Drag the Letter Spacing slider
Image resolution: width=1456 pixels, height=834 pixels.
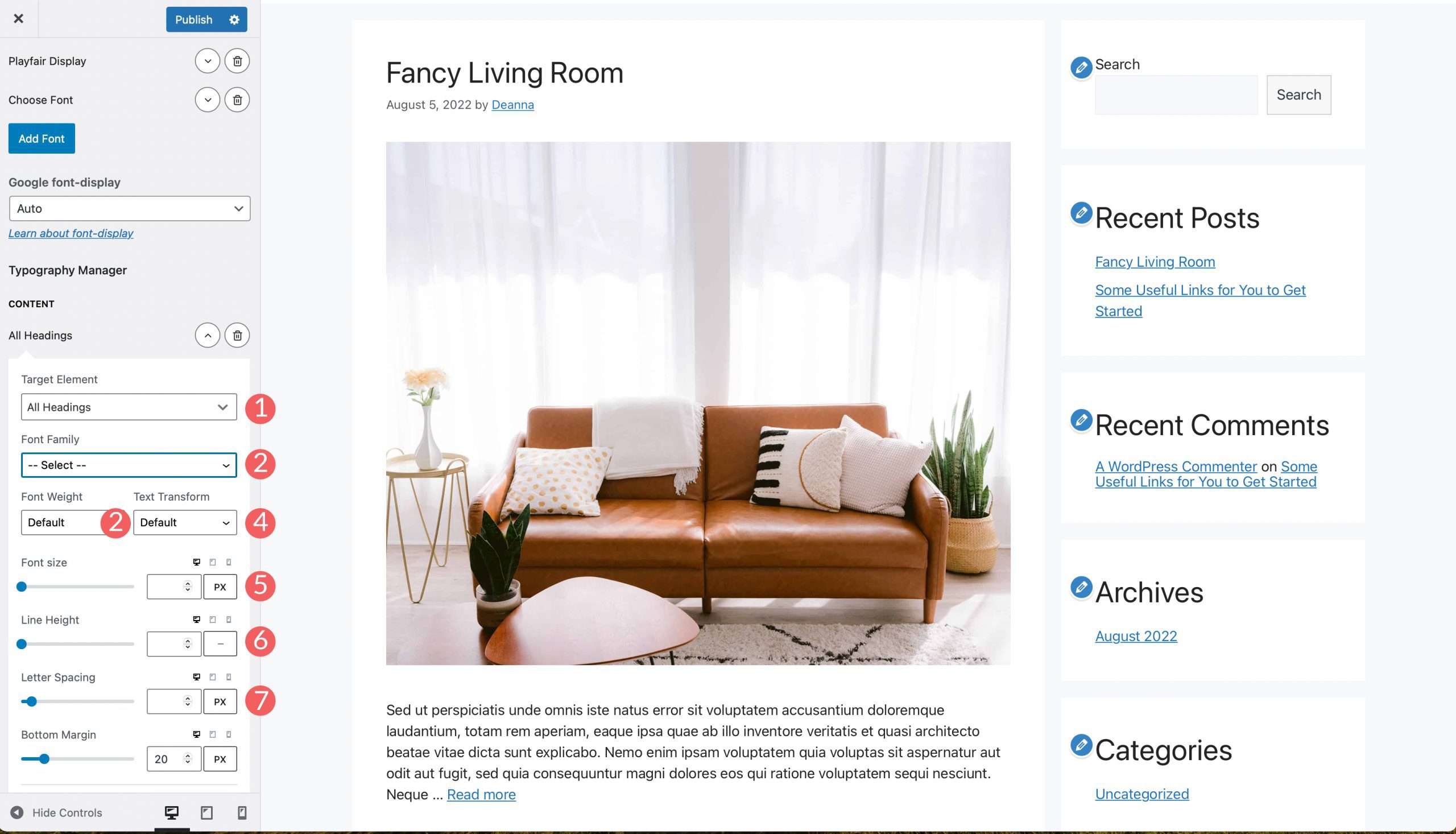point(30,701)
